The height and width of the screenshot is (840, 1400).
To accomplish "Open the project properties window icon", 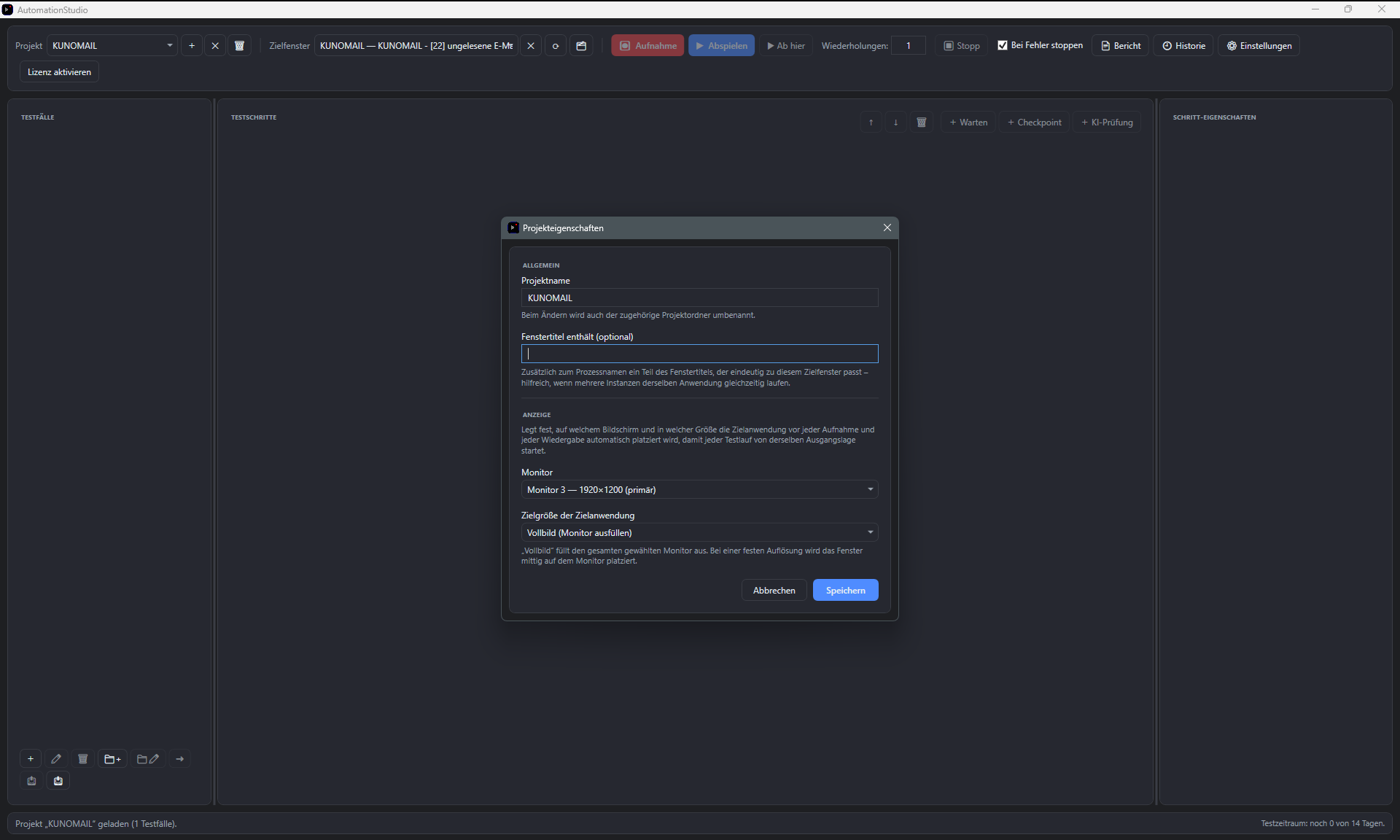I will (x=581, y=45).
